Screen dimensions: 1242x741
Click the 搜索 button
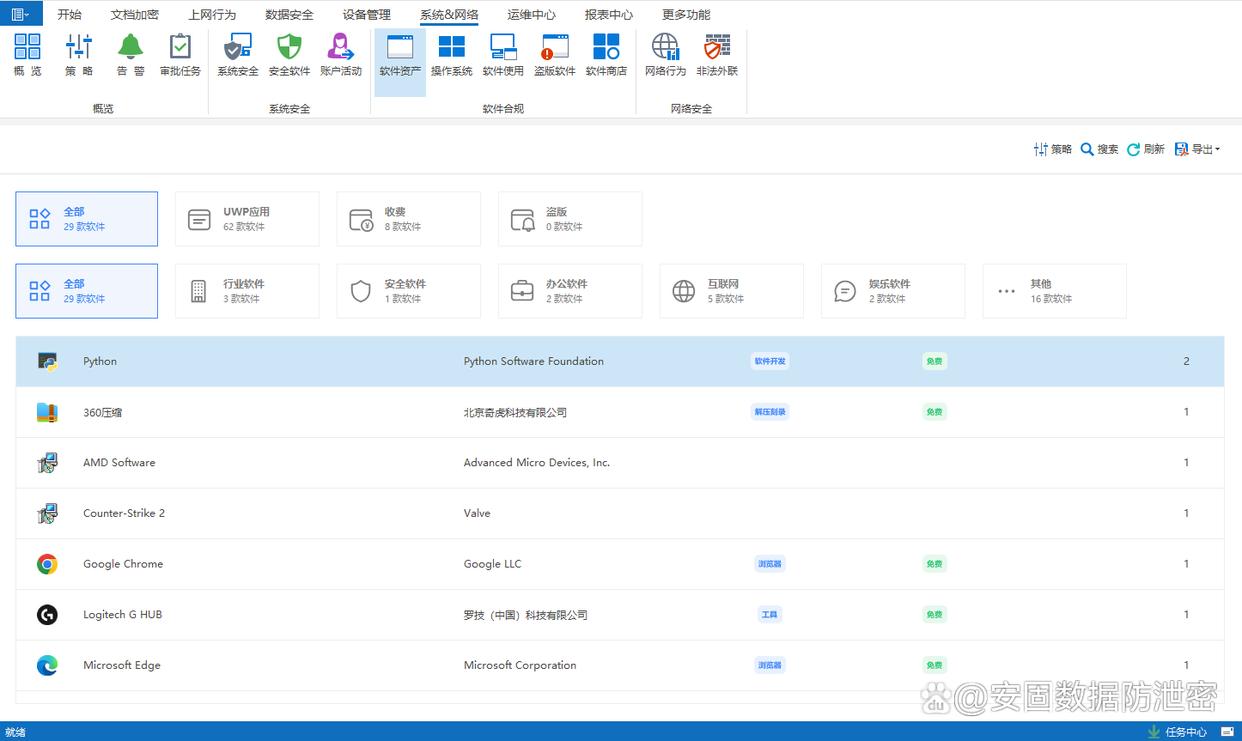click(x=1099, y=149)
